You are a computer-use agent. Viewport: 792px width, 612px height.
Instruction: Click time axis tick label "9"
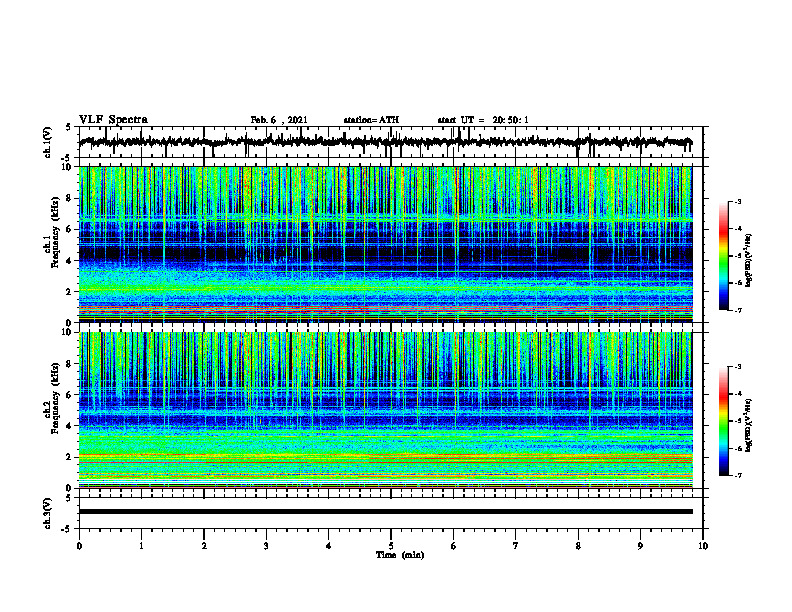[640, 546]
